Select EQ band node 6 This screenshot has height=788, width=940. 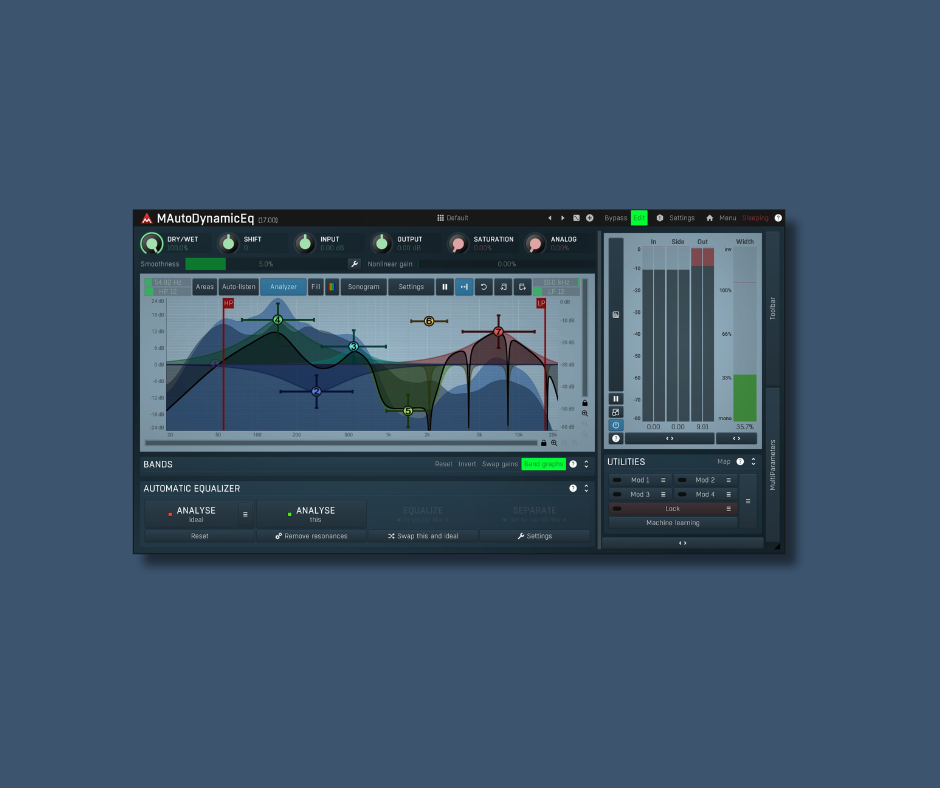(x=429, y=321)
